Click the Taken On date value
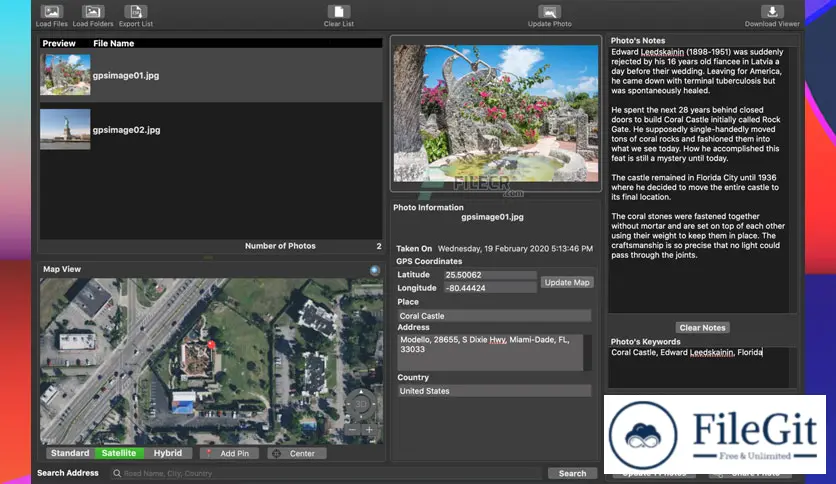Screen dimensions: 836x484 coord(515,249)
